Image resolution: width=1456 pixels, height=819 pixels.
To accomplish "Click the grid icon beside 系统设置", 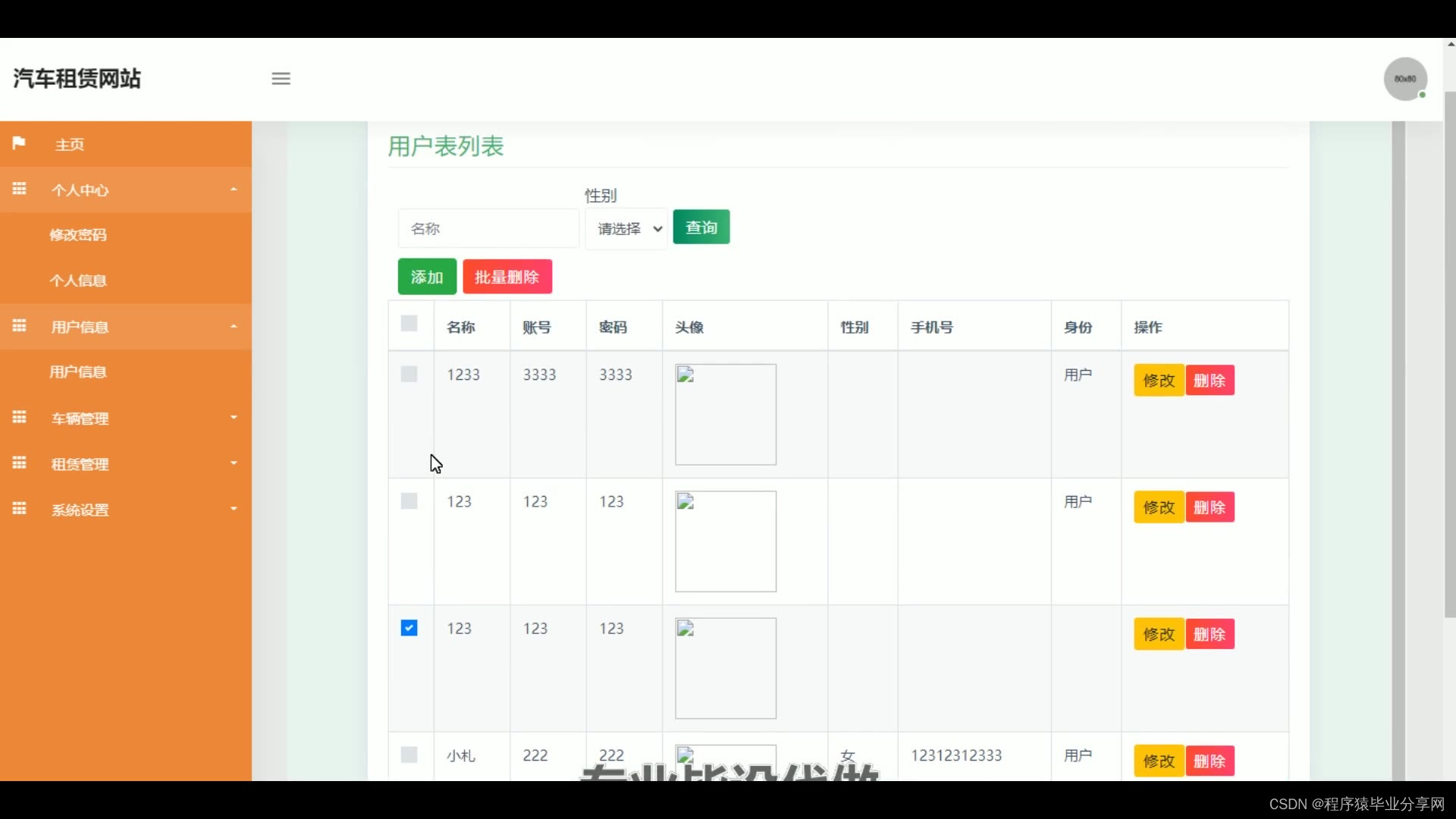I will (x=19, y=509).
